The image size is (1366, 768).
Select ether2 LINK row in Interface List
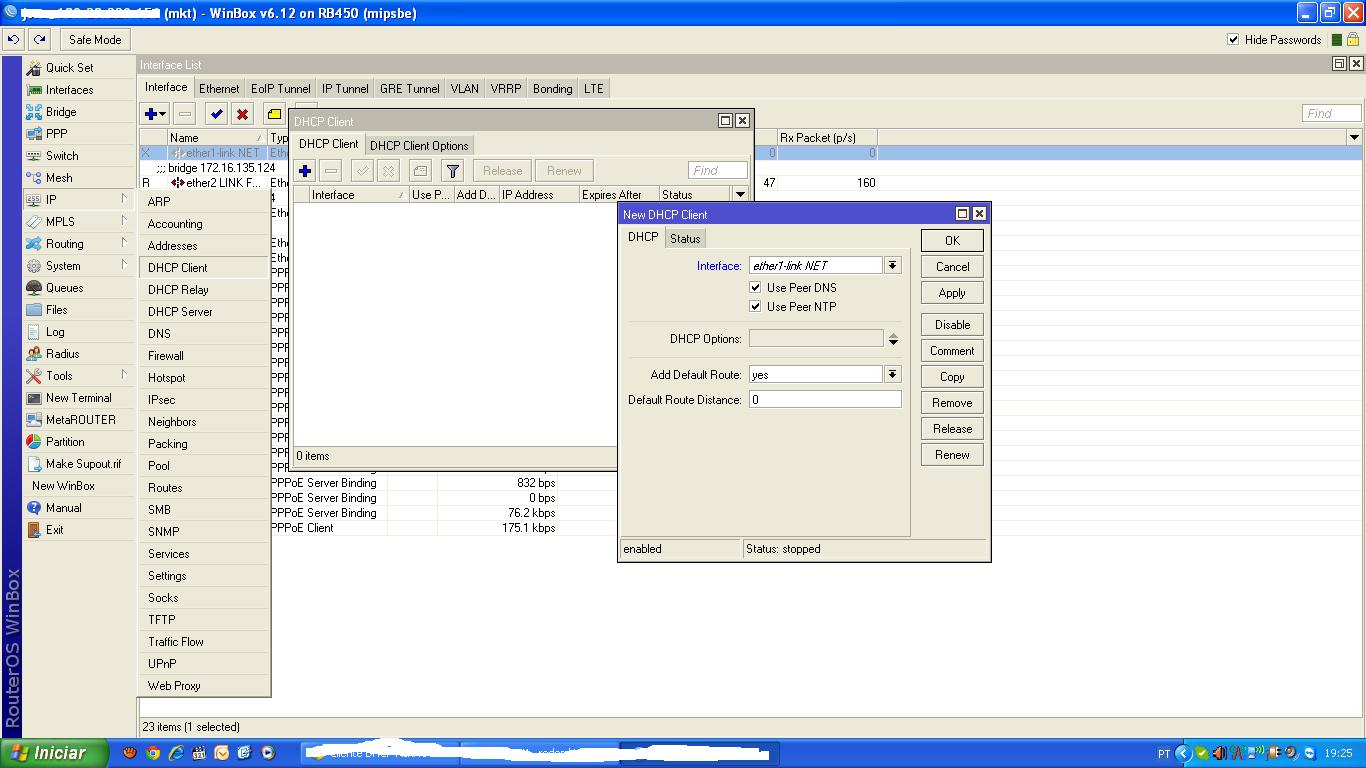pyautogui.click(x=215, y=183)
